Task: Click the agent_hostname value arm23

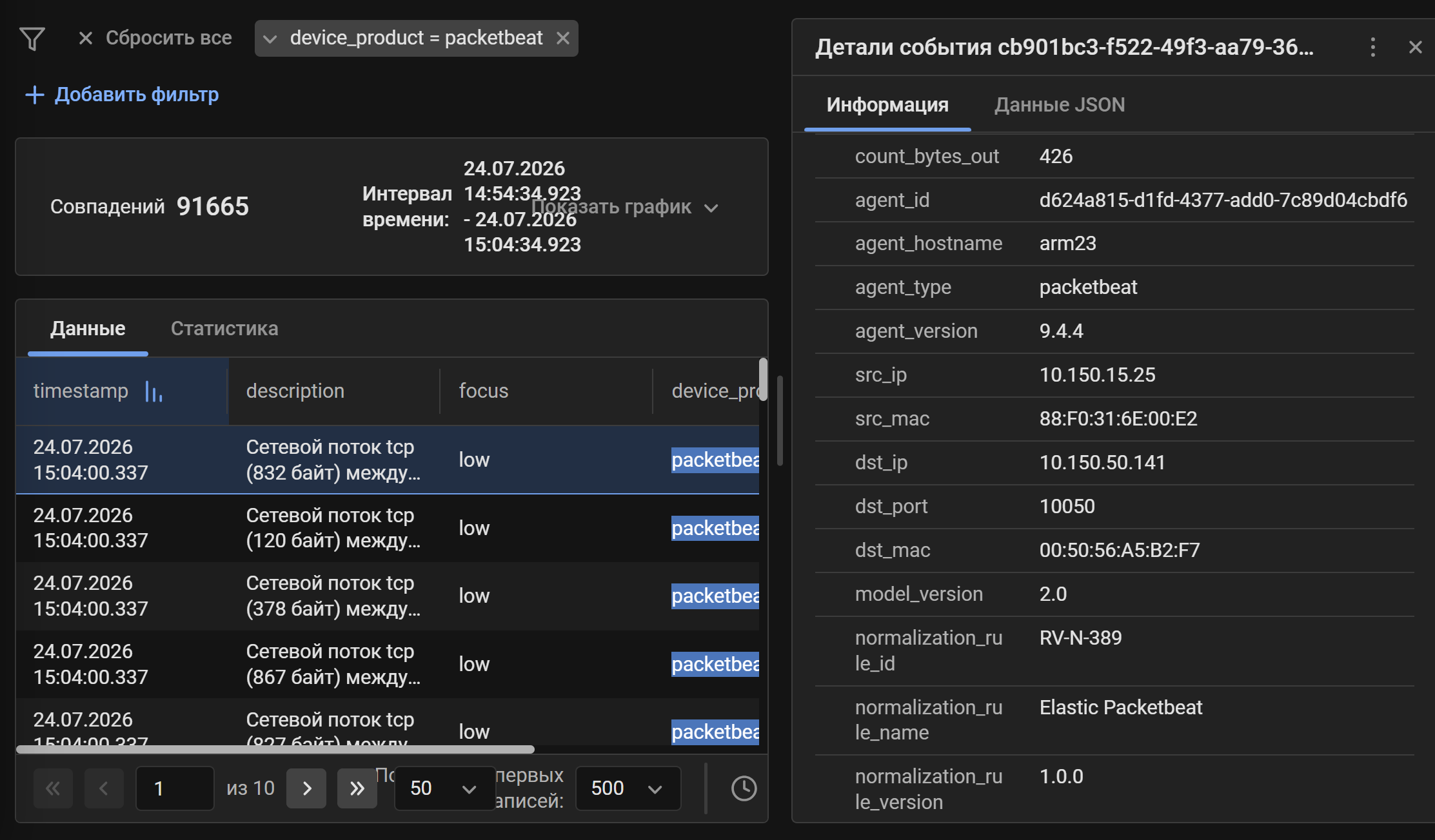Action: 1067,243
